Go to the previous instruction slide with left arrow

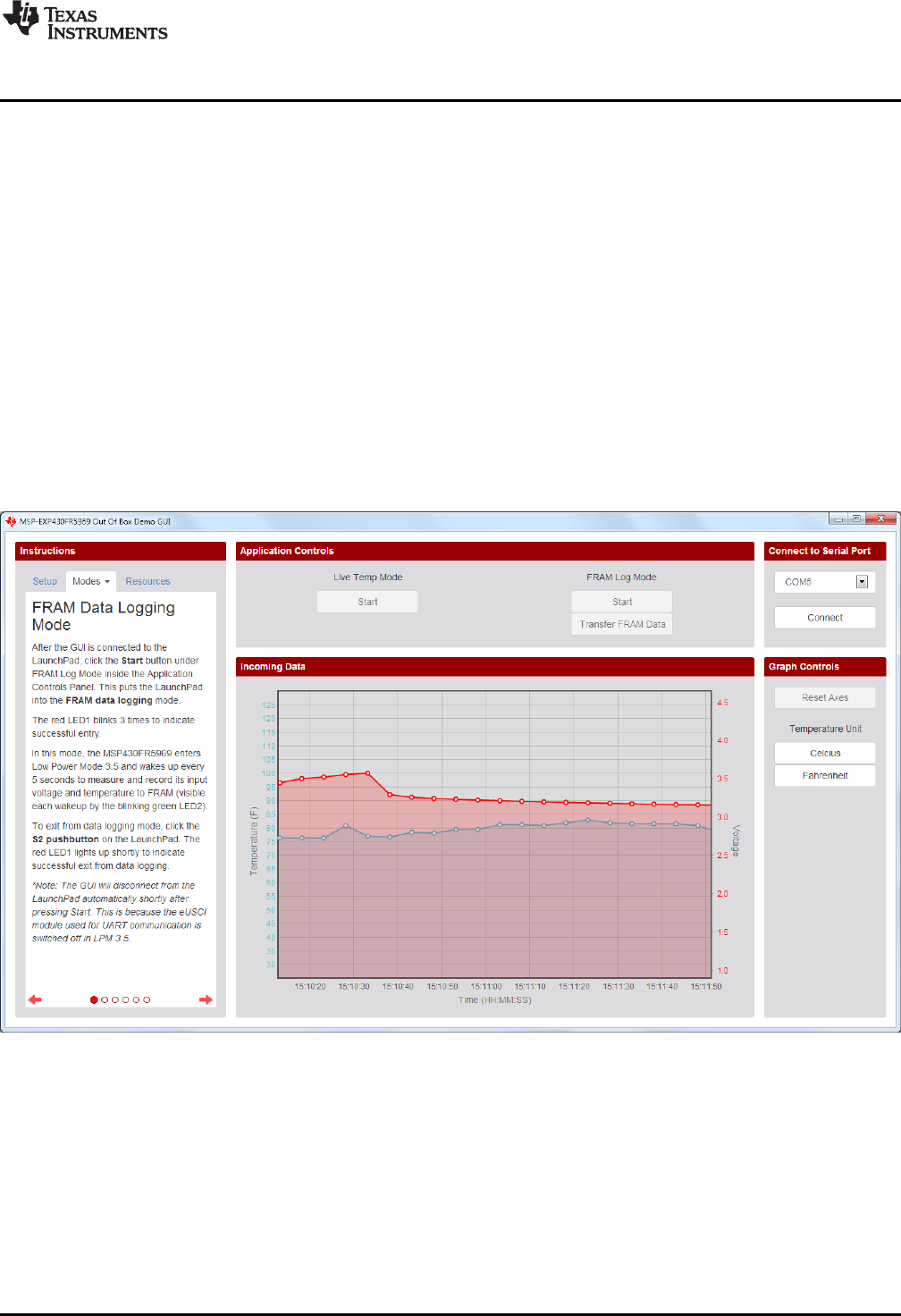(x=35, y=1000)
